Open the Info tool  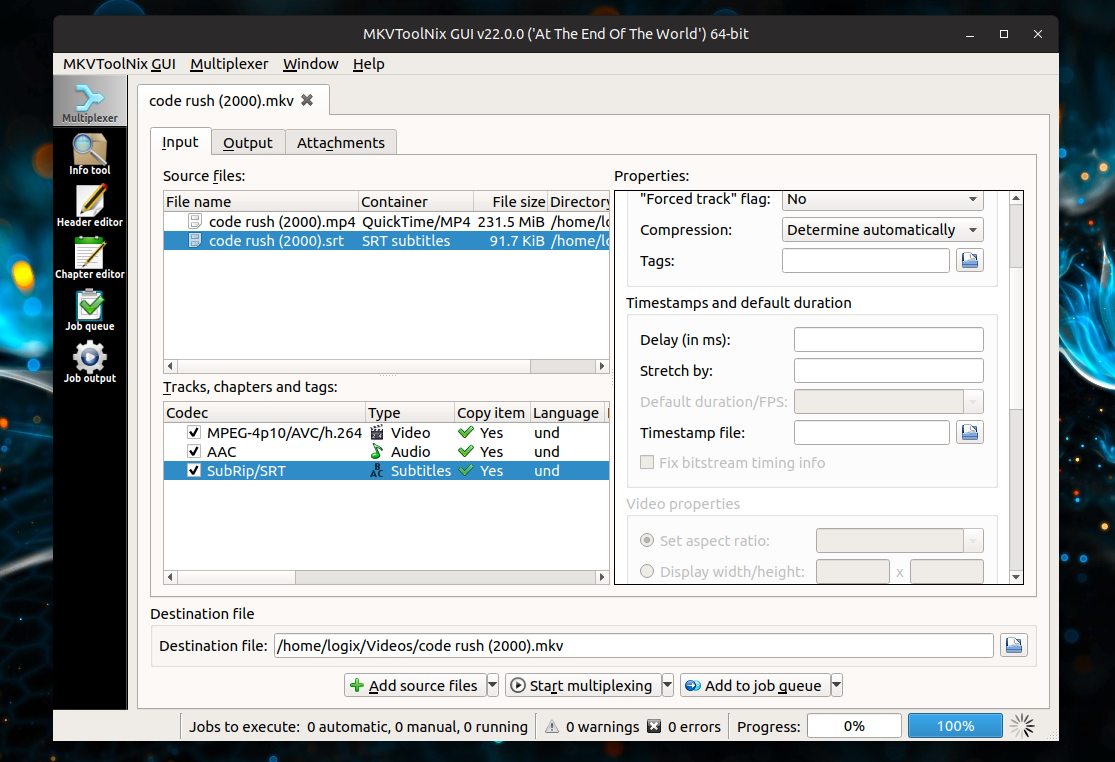click(90, 154)
